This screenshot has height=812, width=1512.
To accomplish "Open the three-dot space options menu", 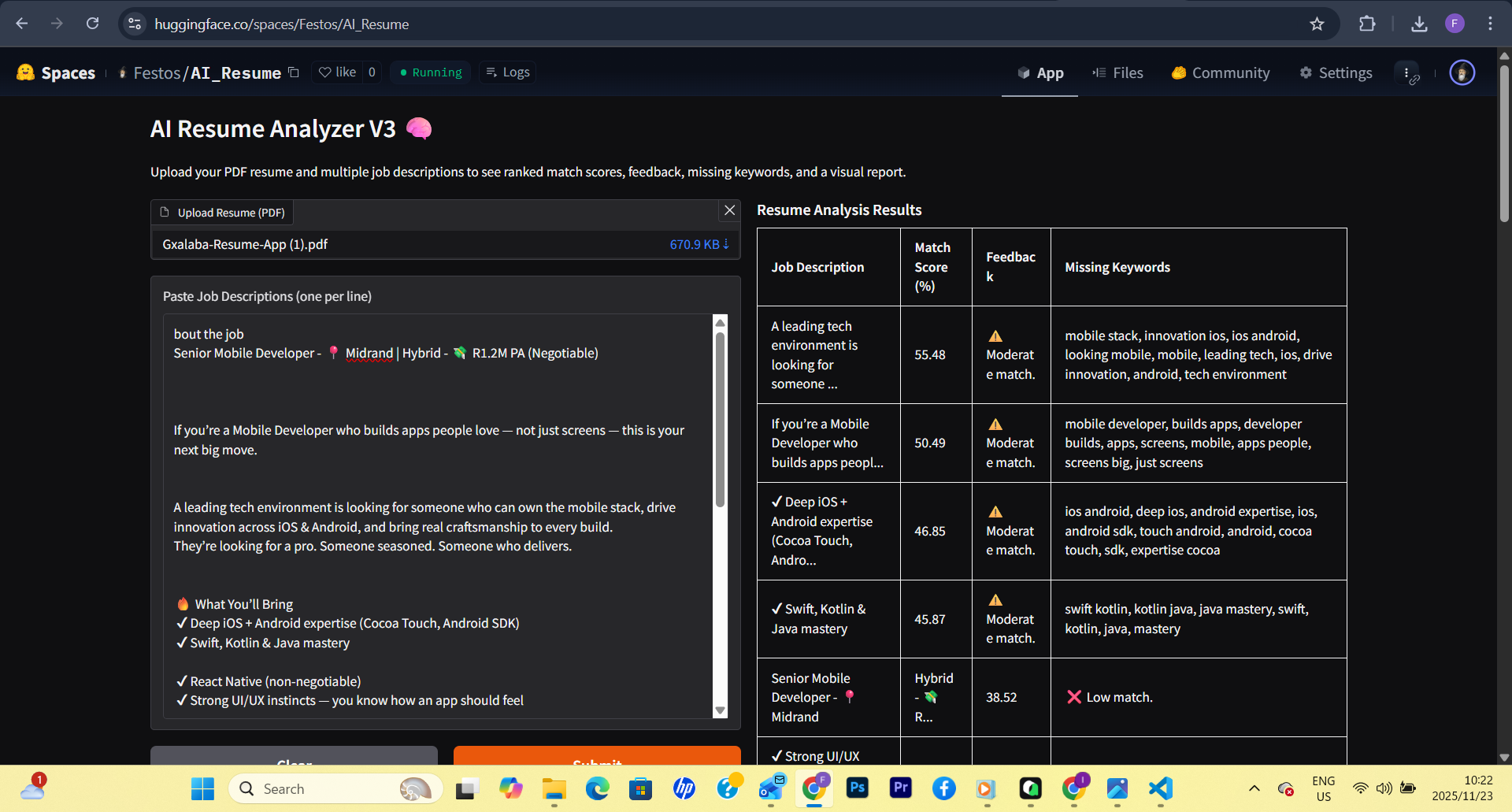I will coord(1406,72).
